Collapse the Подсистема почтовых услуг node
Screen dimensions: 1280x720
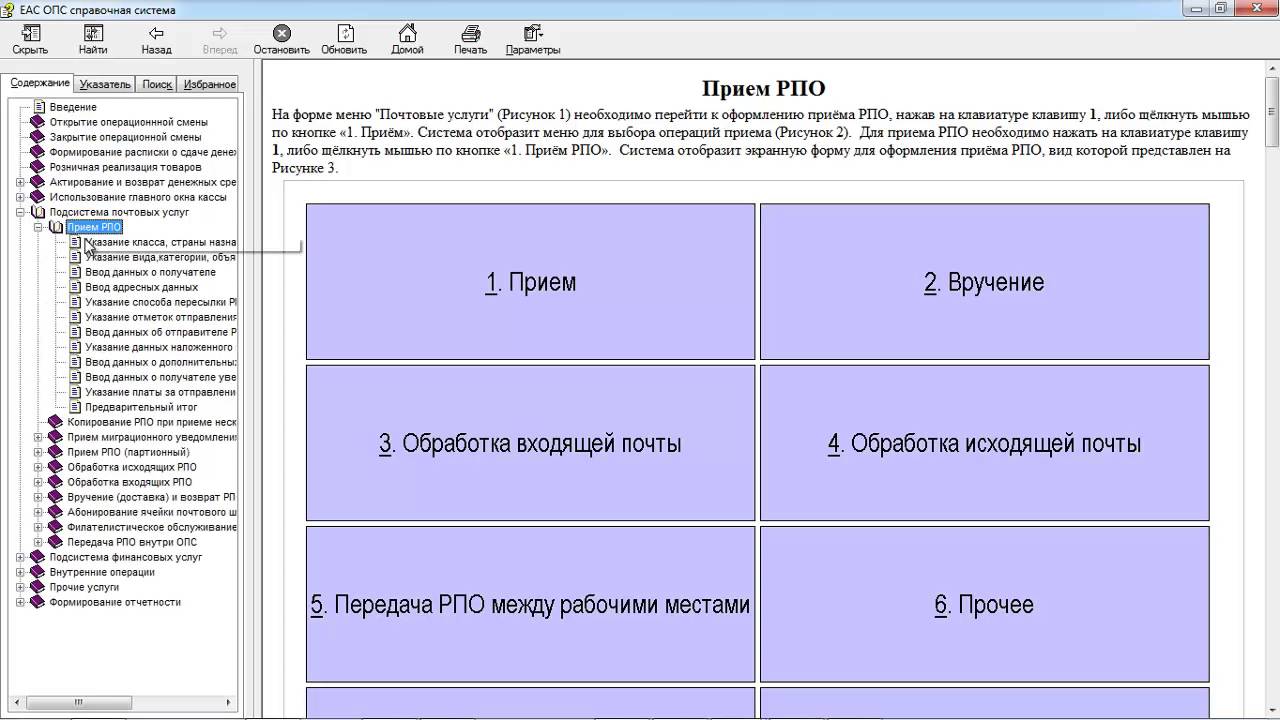tap(21, 212)
